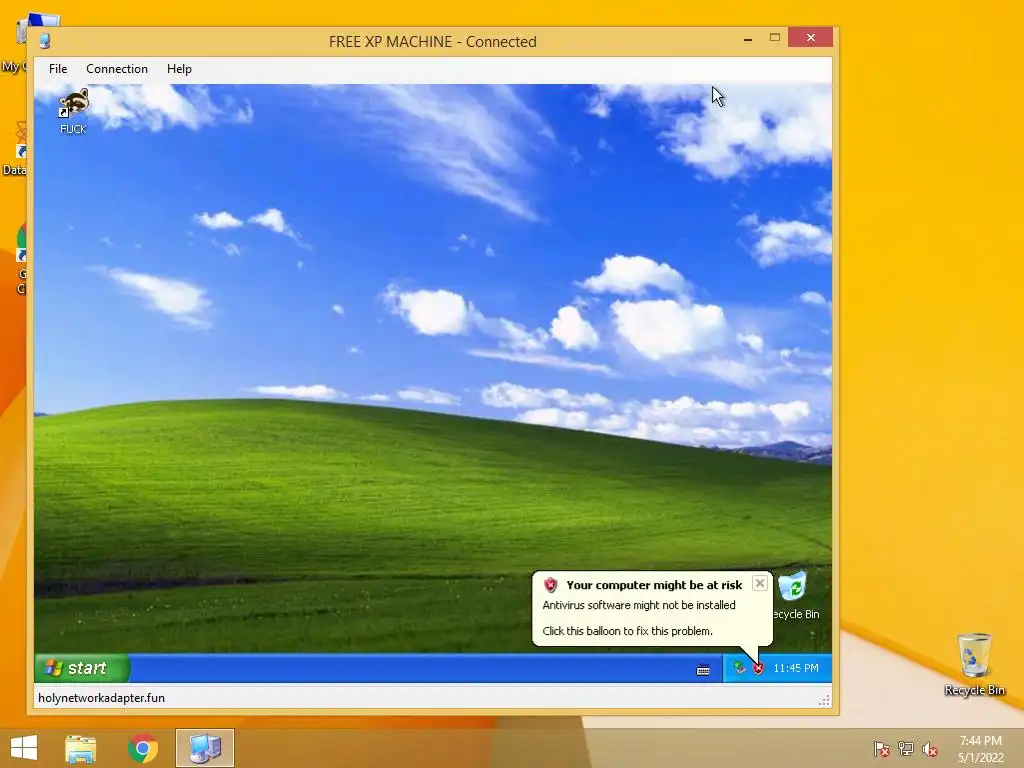Maximize the FREE XP MACHINE window
Viewport: 1024px width, 768px height.
(x=775, y=38)
